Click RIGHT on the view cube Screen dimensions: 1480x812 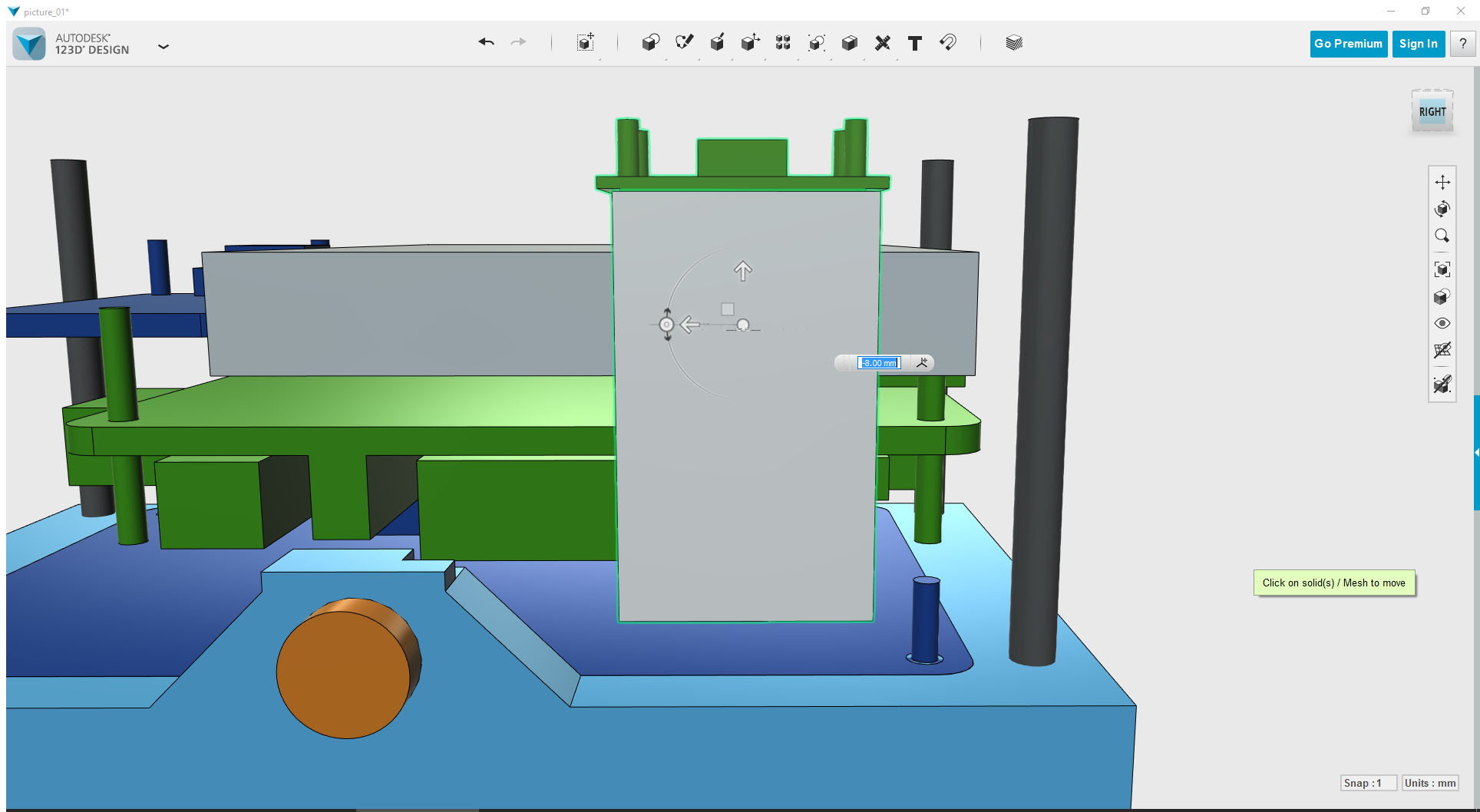[x=1432, y=111]
